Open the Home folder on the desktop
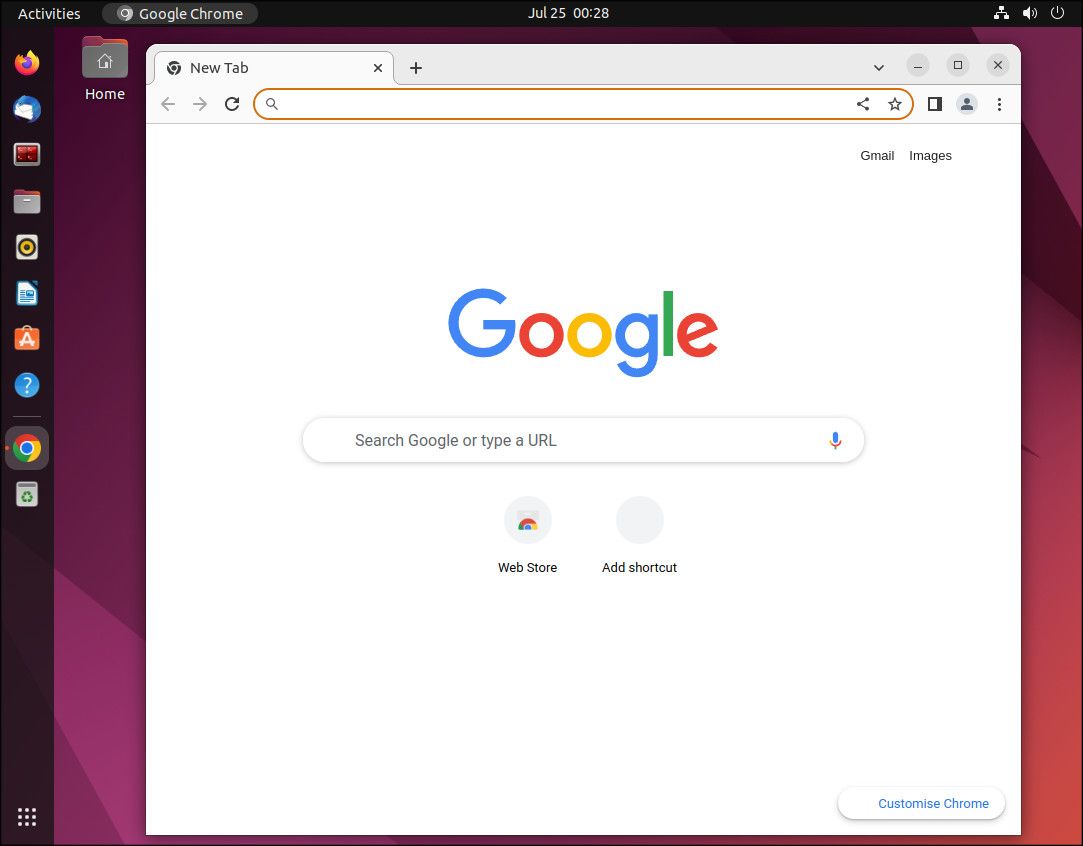The width and height of the screenshot is (1083, 846). pos(104,69)
